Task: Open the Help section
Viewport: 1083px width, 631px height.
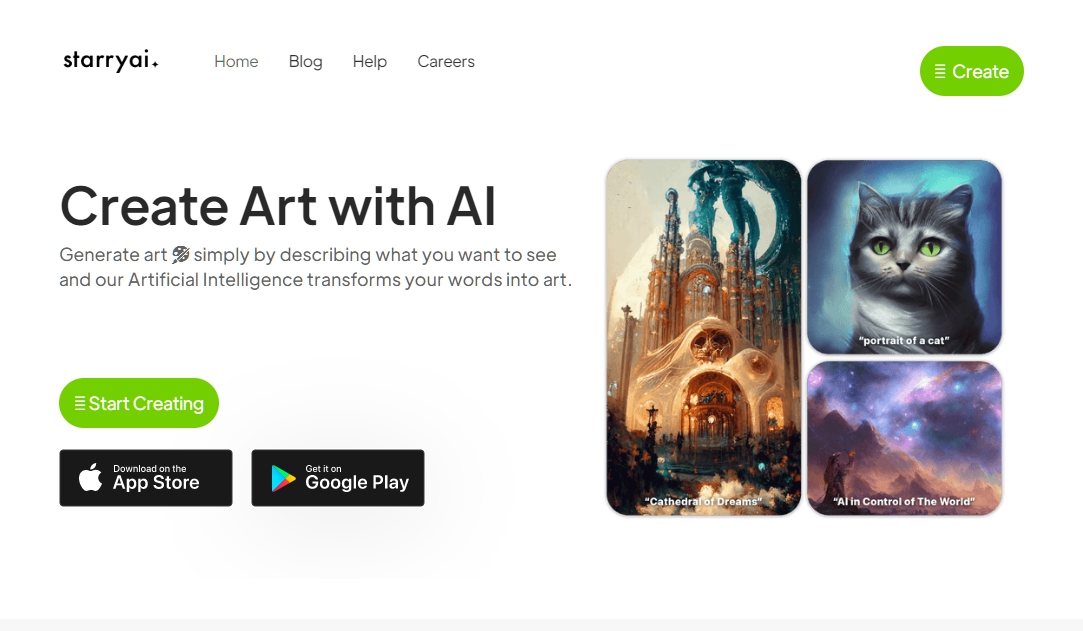Action: (370, 61)
